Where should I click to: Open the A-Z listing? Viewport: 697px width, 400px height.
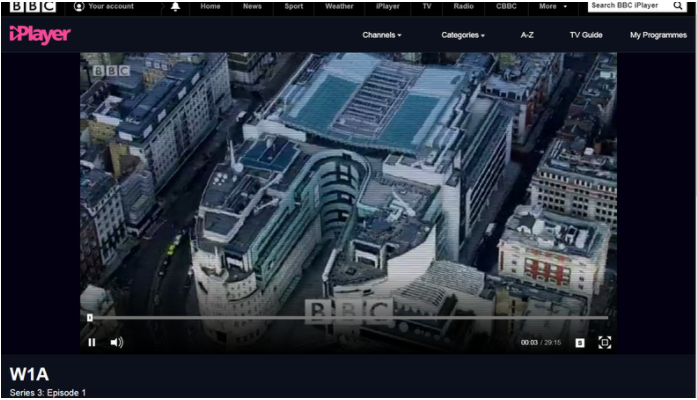point(527,35)
